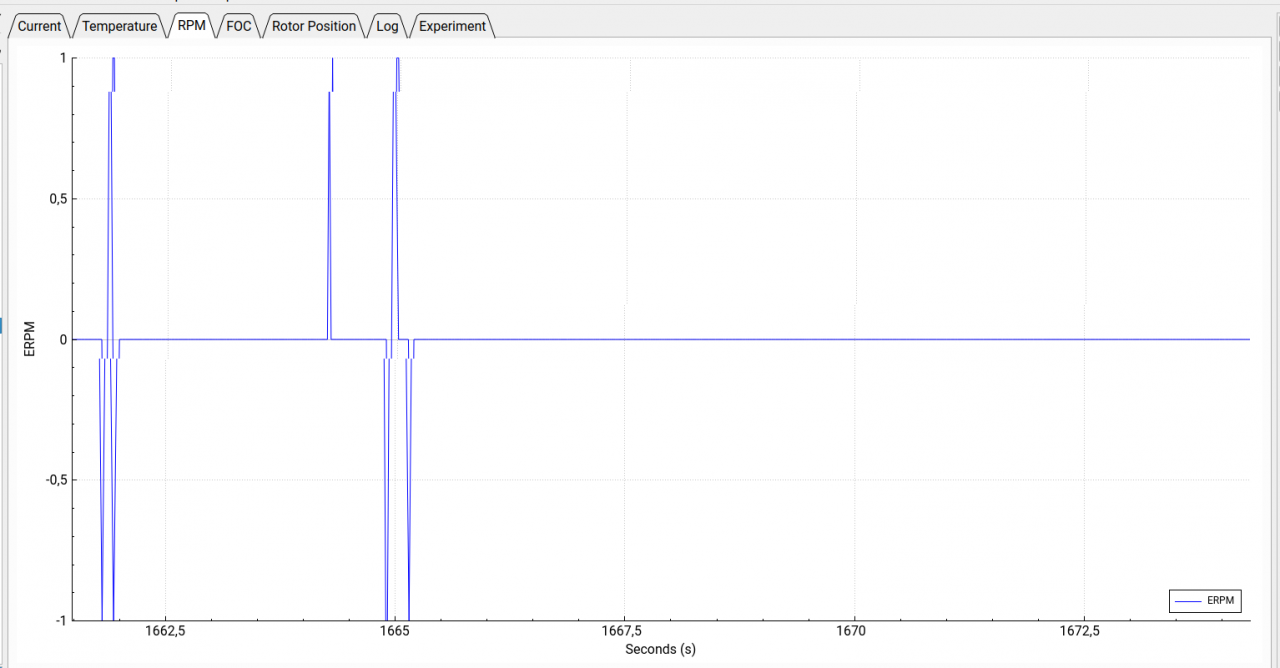Click the -1 y-axis tick label
Image resolution: width=1280 pixels, height=668 pixels.
(x=62, y=620)
